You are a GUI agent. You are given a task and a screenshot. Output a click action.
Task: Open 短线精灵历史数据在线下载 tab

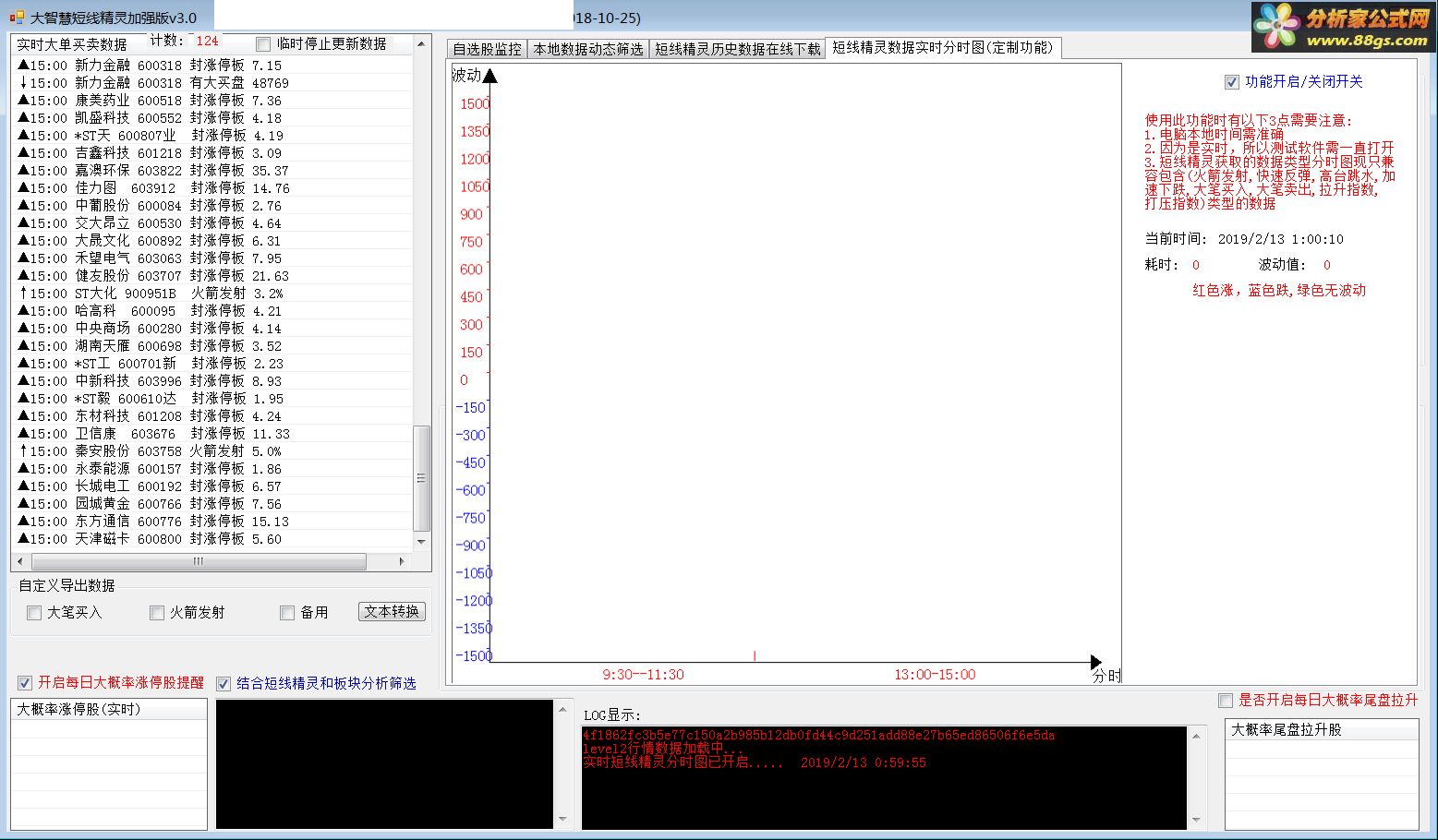(737, 49)
